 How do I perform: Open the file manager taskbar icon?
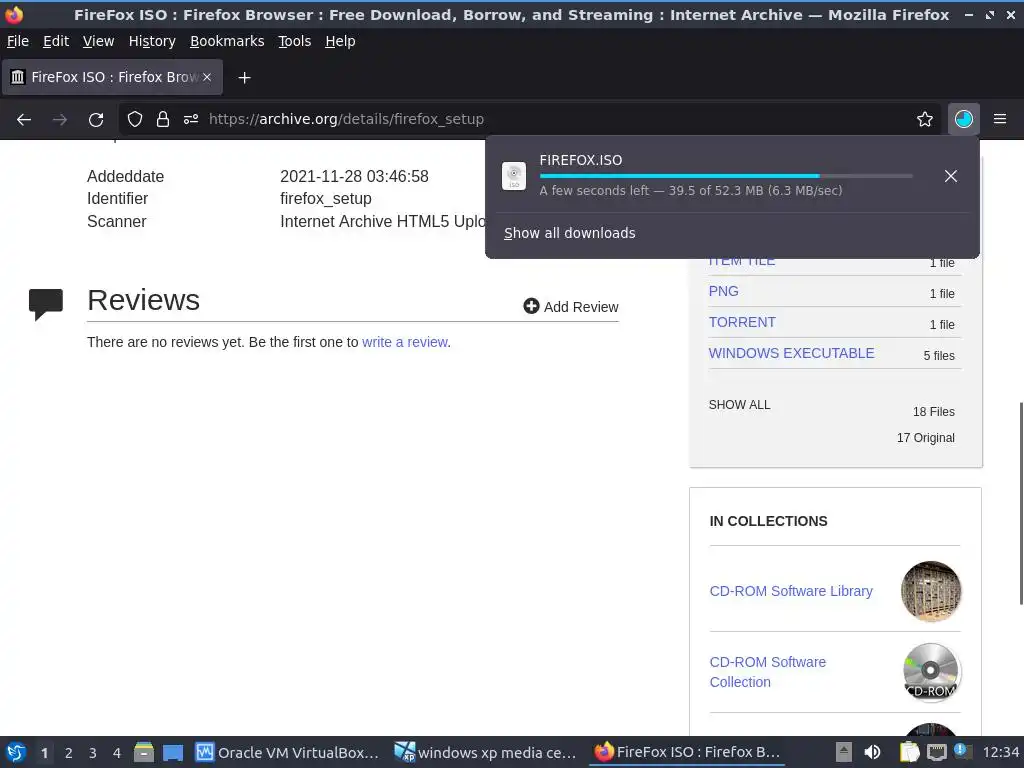pos(144,752)
